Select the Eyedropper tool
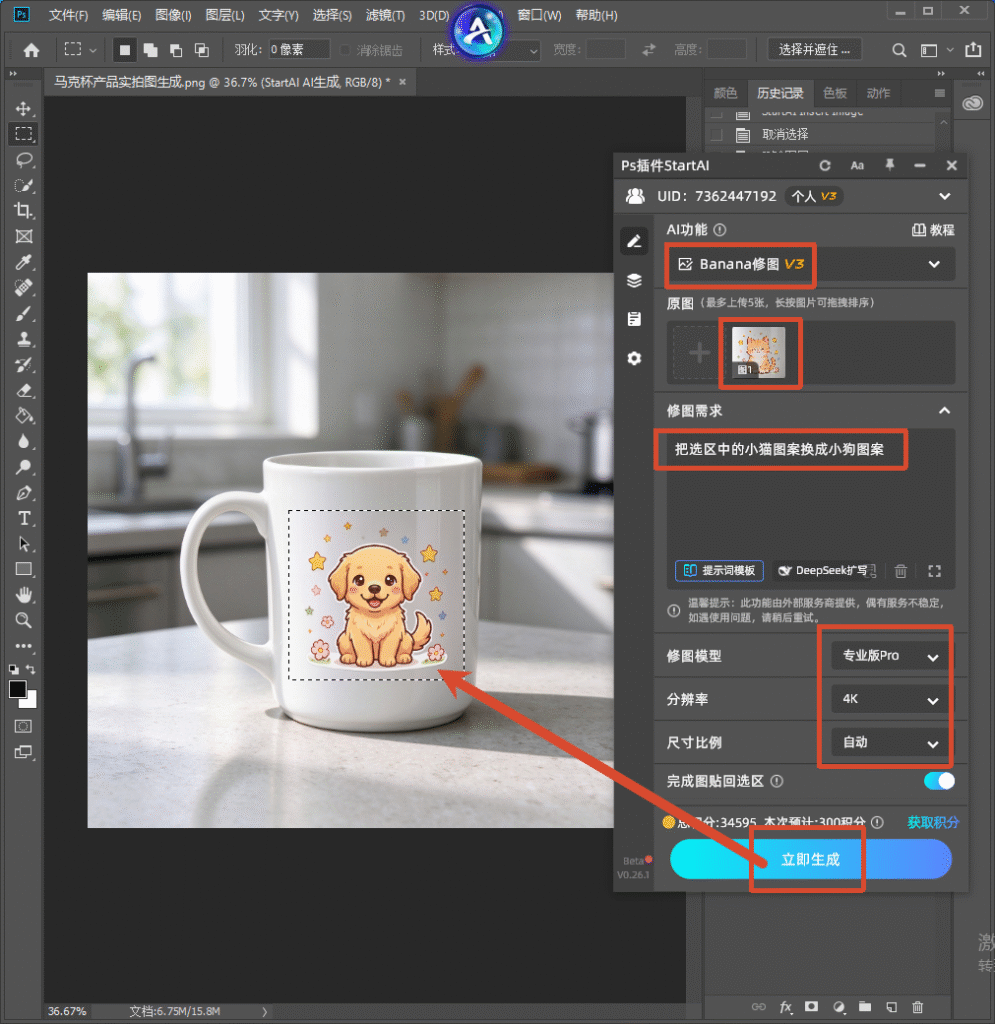 pyautogui.click(x=24, y=262)
